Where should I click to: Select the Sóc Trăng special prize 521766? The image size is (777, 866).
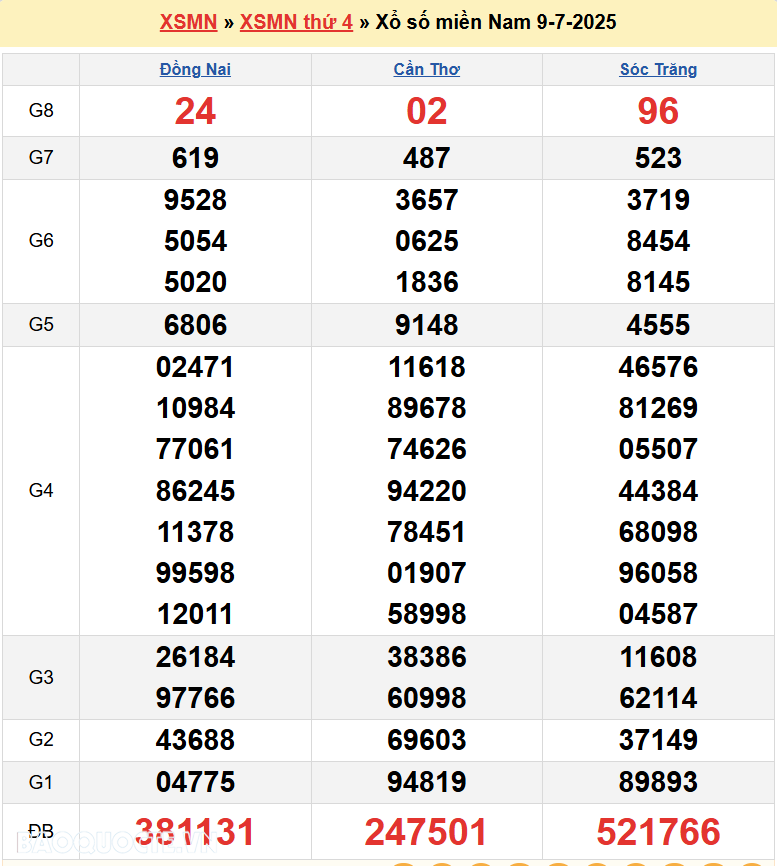(x=658, y=832)
